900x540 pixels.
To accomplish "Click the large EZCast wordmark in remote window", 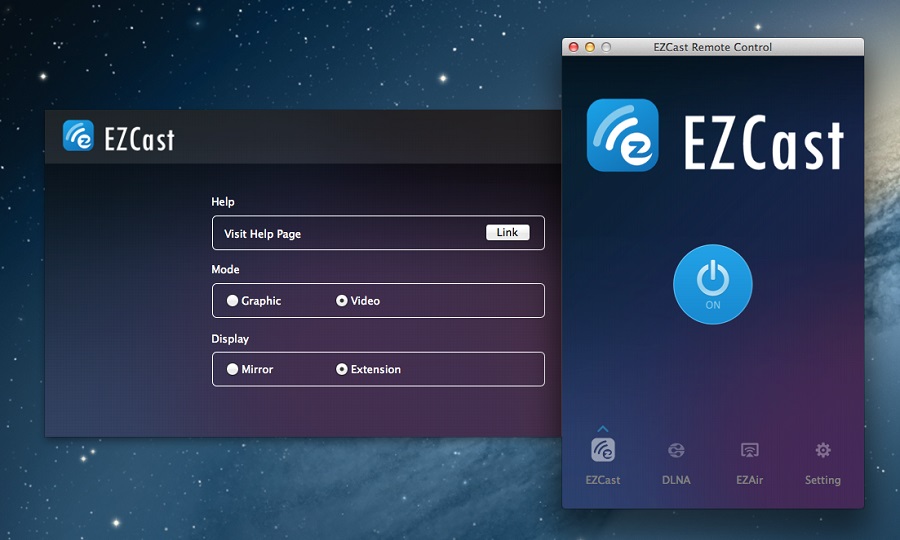I will click(x=764, y=142).
